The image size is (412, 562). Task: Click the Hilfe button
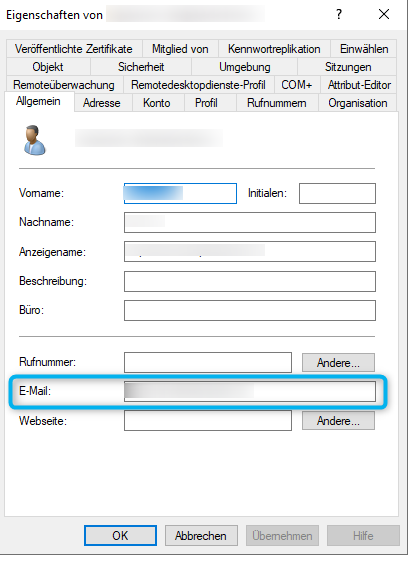(x=363, y=535)
